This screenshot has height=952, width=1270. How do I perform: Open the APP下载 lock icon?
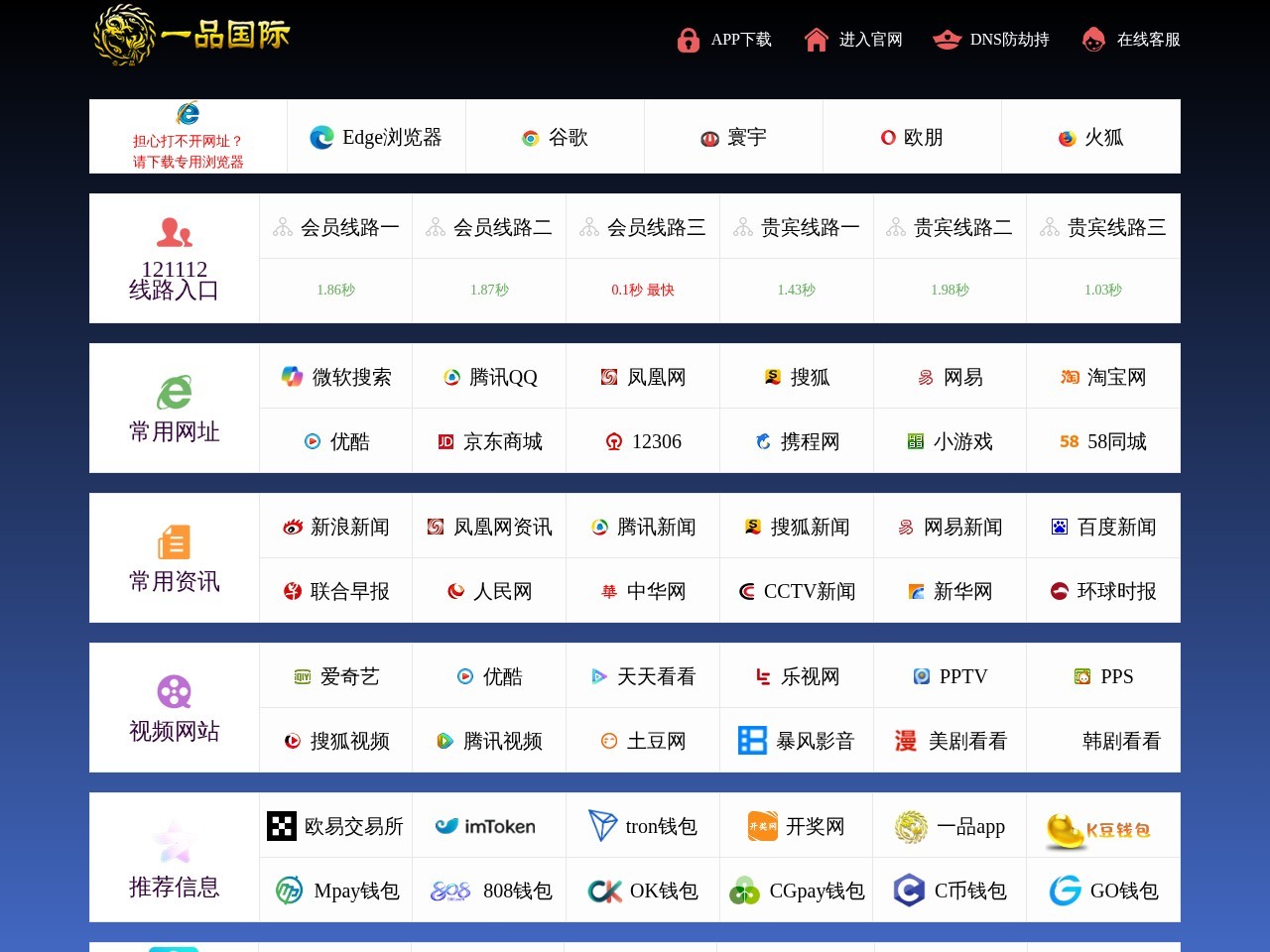(689, 40)
